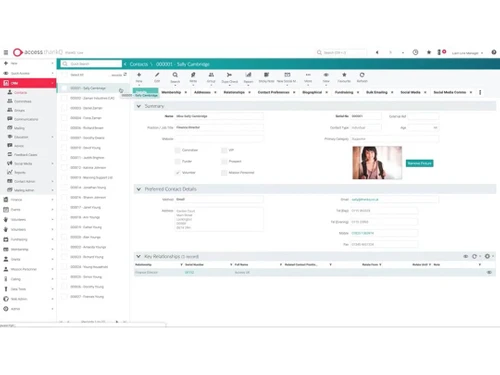Viewport: 500px width, 375px height.
Task: Collapse the Summary section
Action: (x=139, y=106)
